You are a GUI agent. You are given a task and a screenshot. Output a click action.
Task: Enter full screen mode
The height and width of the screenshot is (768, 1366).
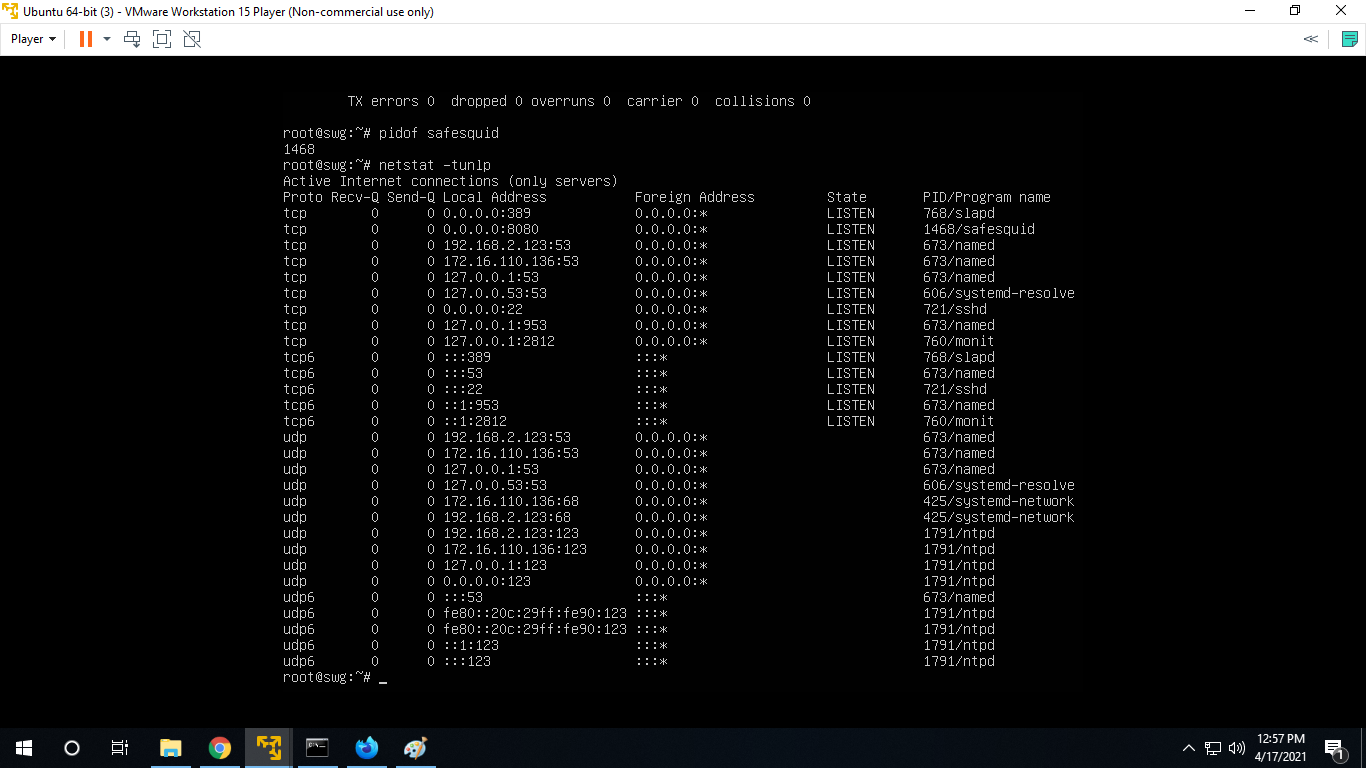tap(162, 39)
